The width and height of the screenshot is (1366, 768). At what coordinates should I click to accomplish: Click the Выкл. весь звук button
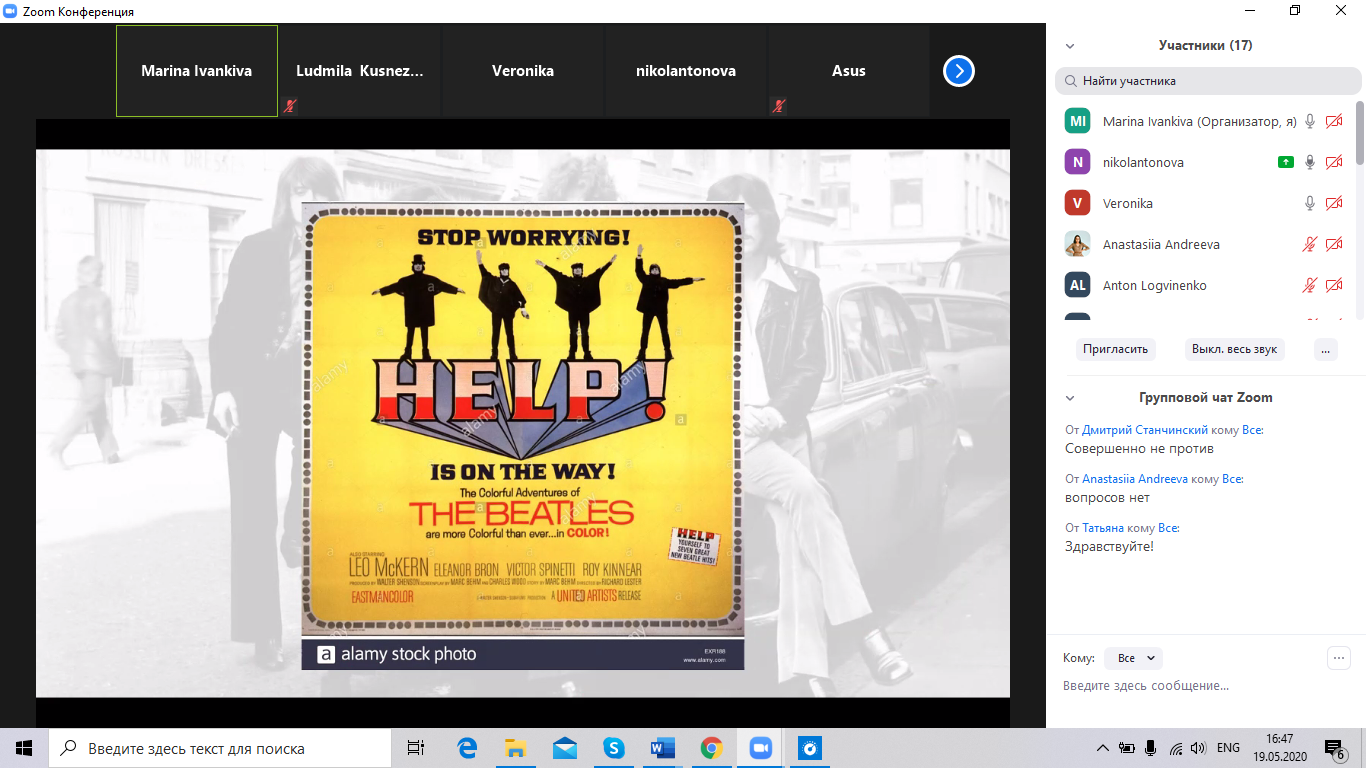pyautogui.click(x=1235, y=349)
